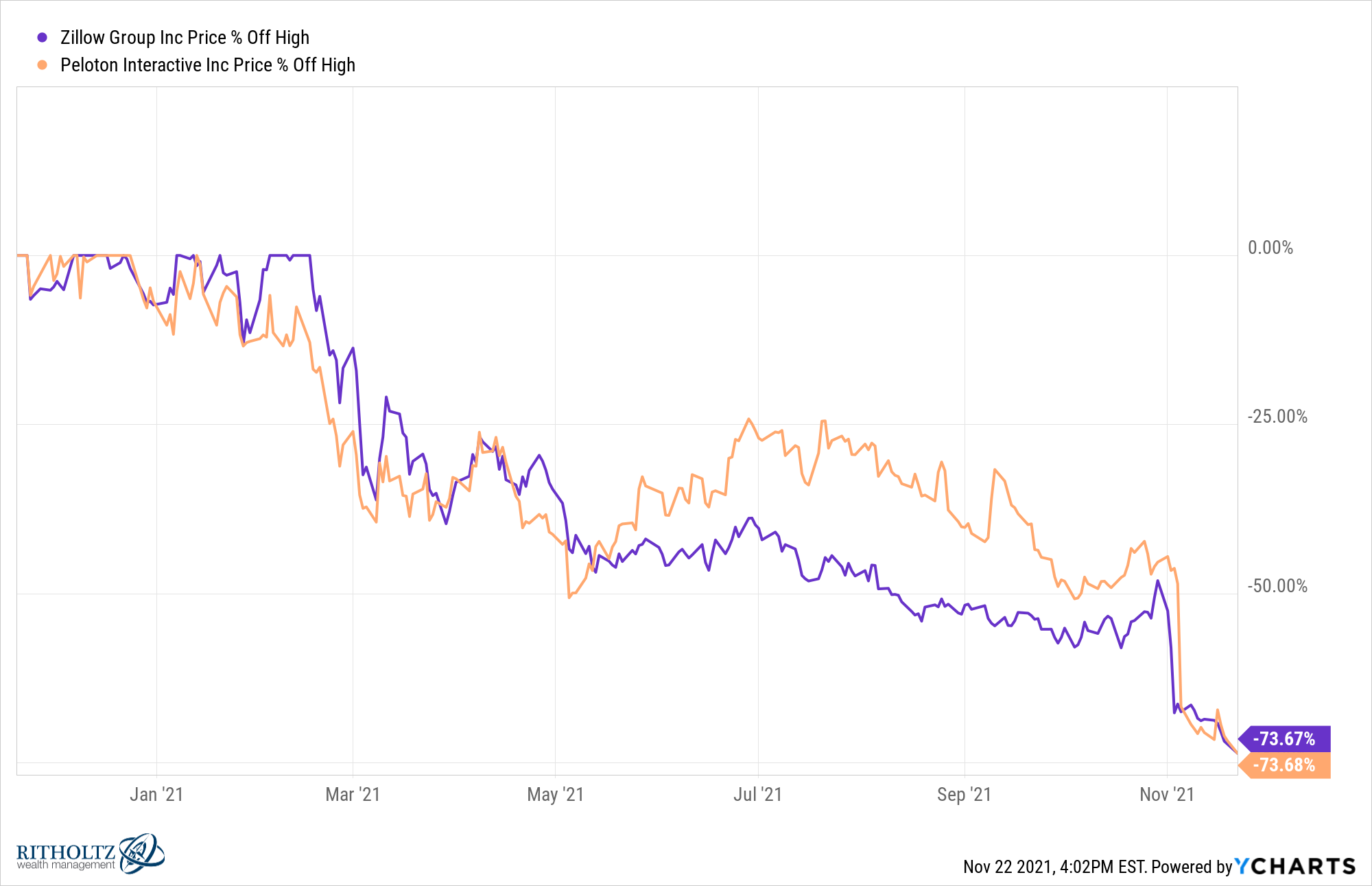Click the Jul '21 x-axis label

point(757,795)
